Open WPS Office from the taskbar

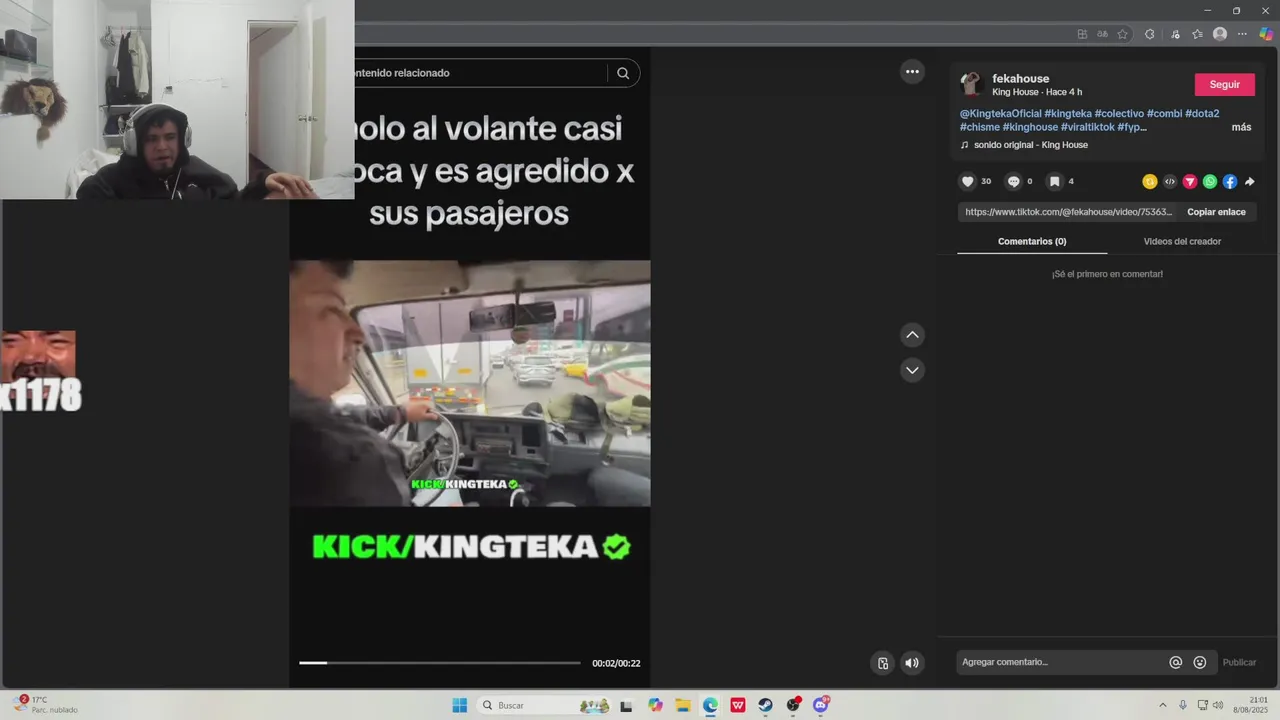(x=738, y=705)
